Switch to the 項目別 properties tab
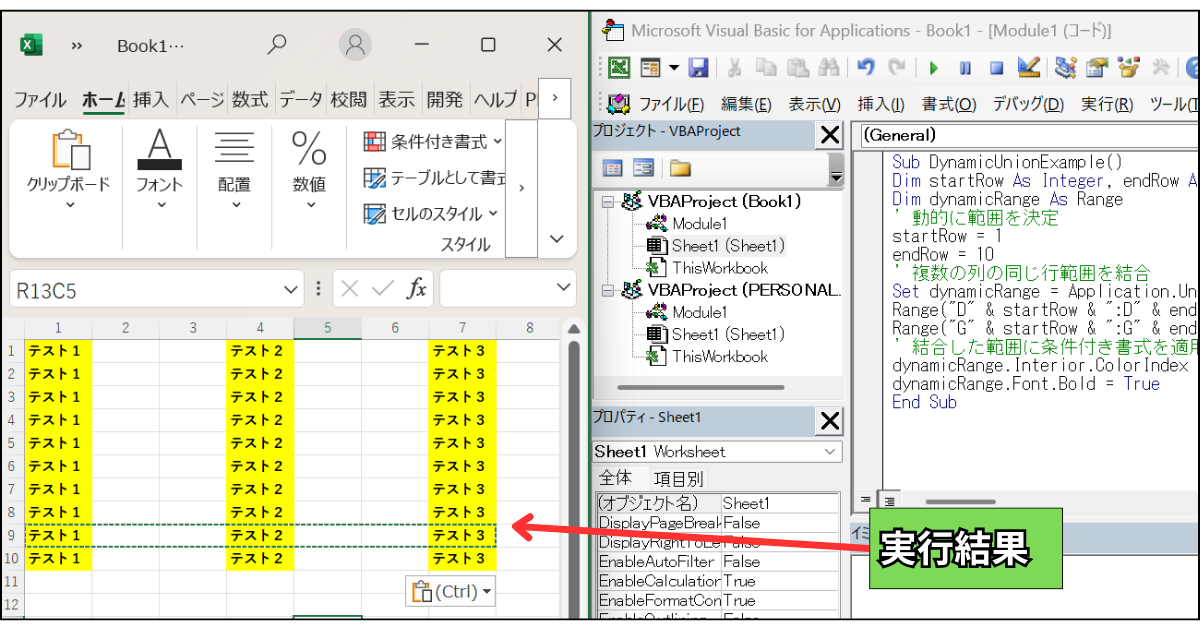The width and height of the screenshot is (1200, 630). (x=678, y=479)
